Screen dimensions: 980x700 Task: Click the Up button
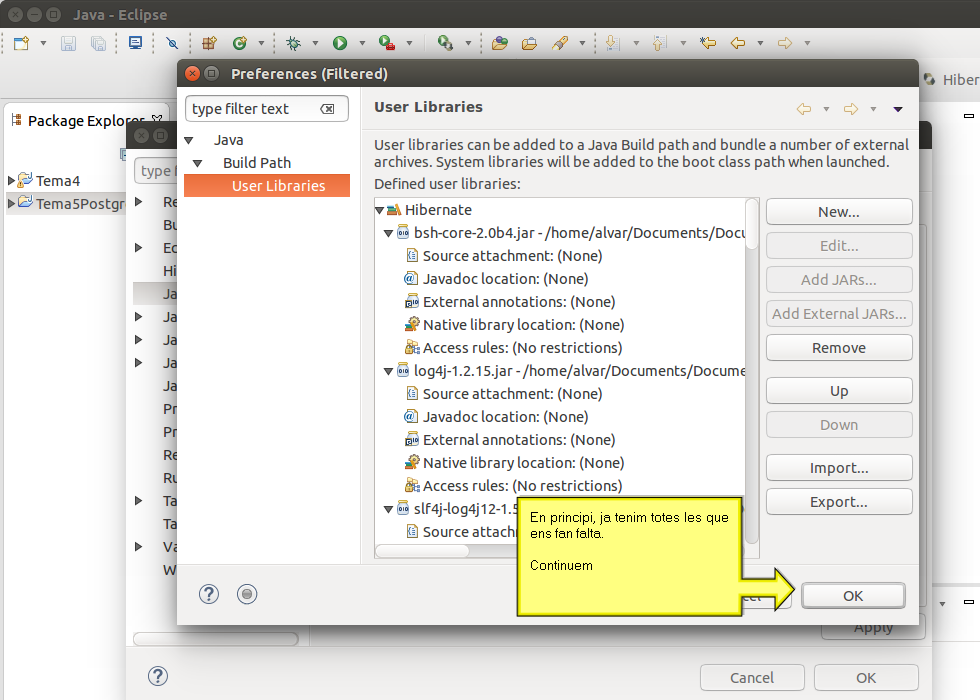click(x=839, y=391)
